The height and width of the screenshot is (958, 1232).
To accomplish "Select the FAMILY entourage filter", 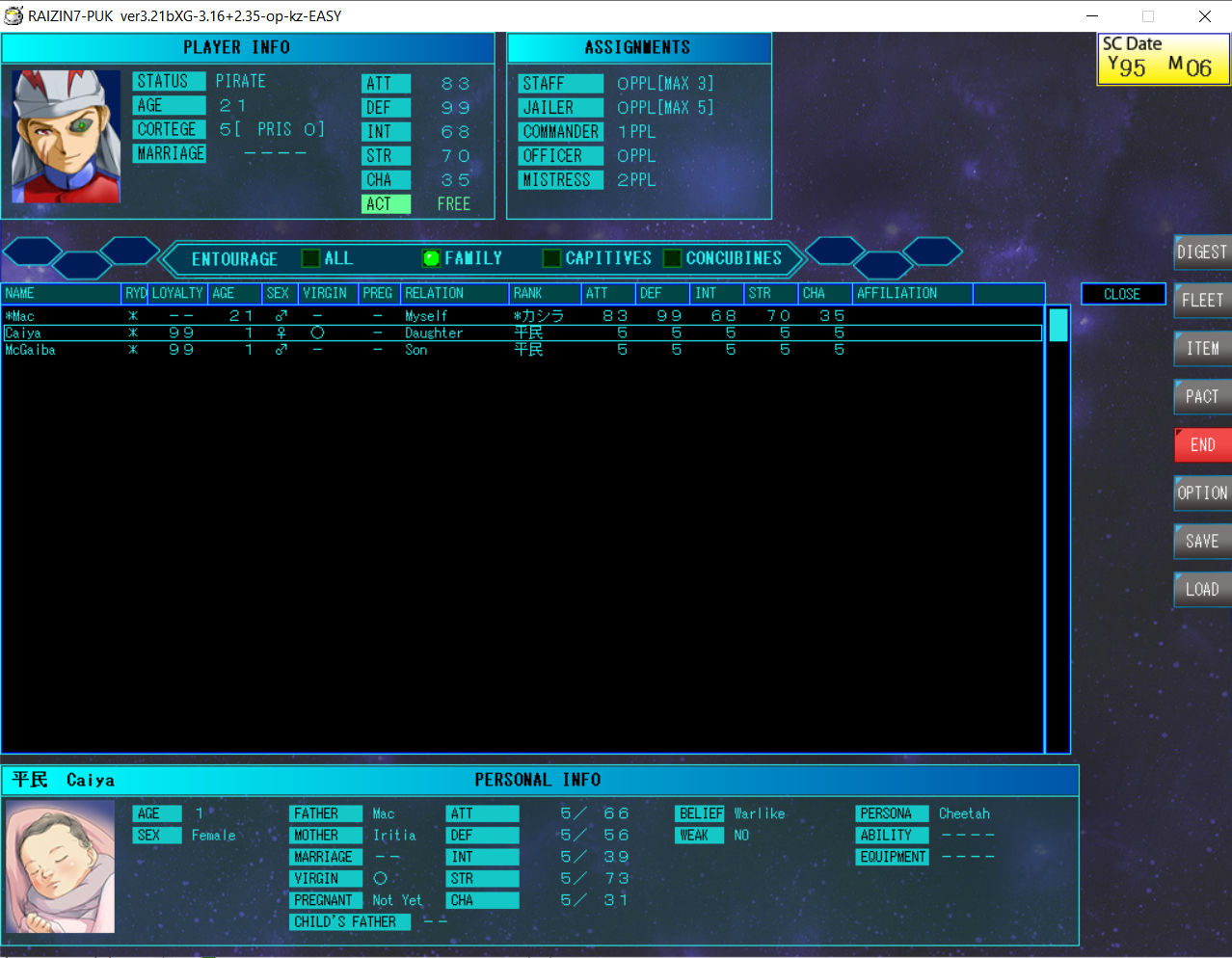I will click(x=432, y=258).
